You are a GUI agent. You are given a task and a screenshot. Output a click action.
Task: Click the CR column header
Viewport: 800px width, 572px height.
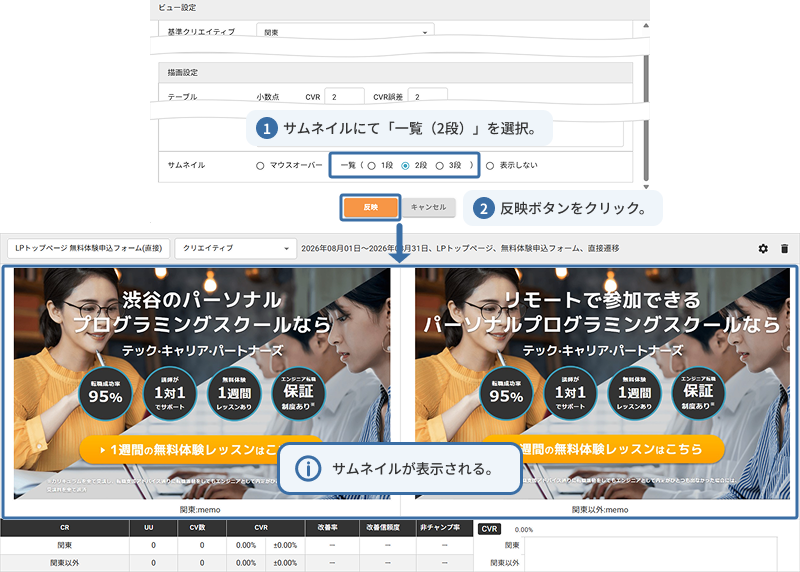[65, 528]
